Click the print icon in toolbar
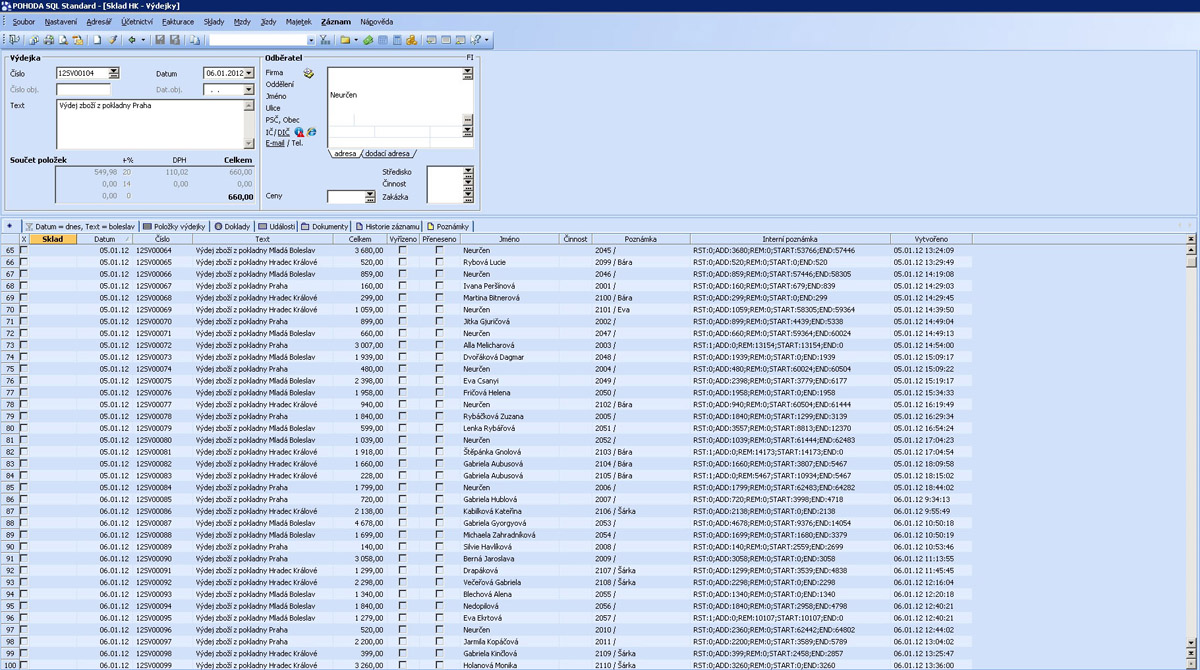 coord(48,40)
